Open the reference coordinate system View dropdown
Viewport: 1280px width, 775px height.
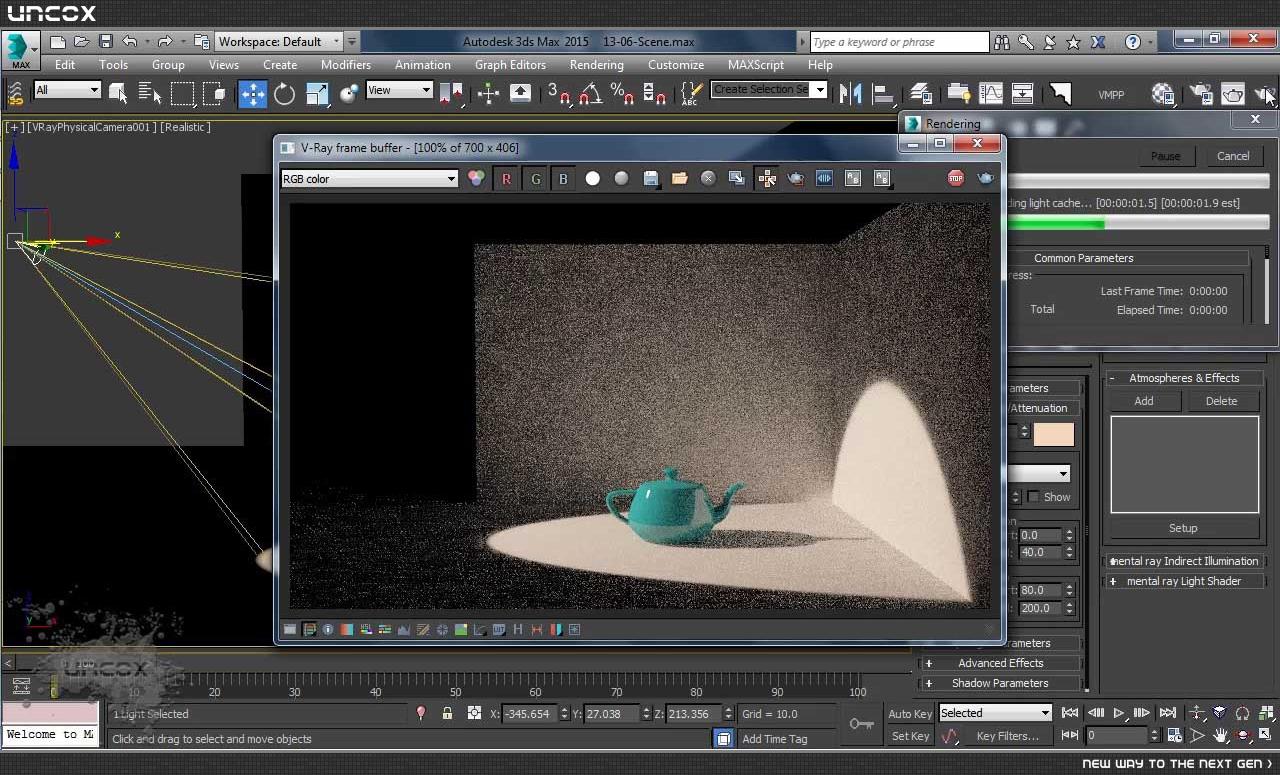(x=399, y=90)
